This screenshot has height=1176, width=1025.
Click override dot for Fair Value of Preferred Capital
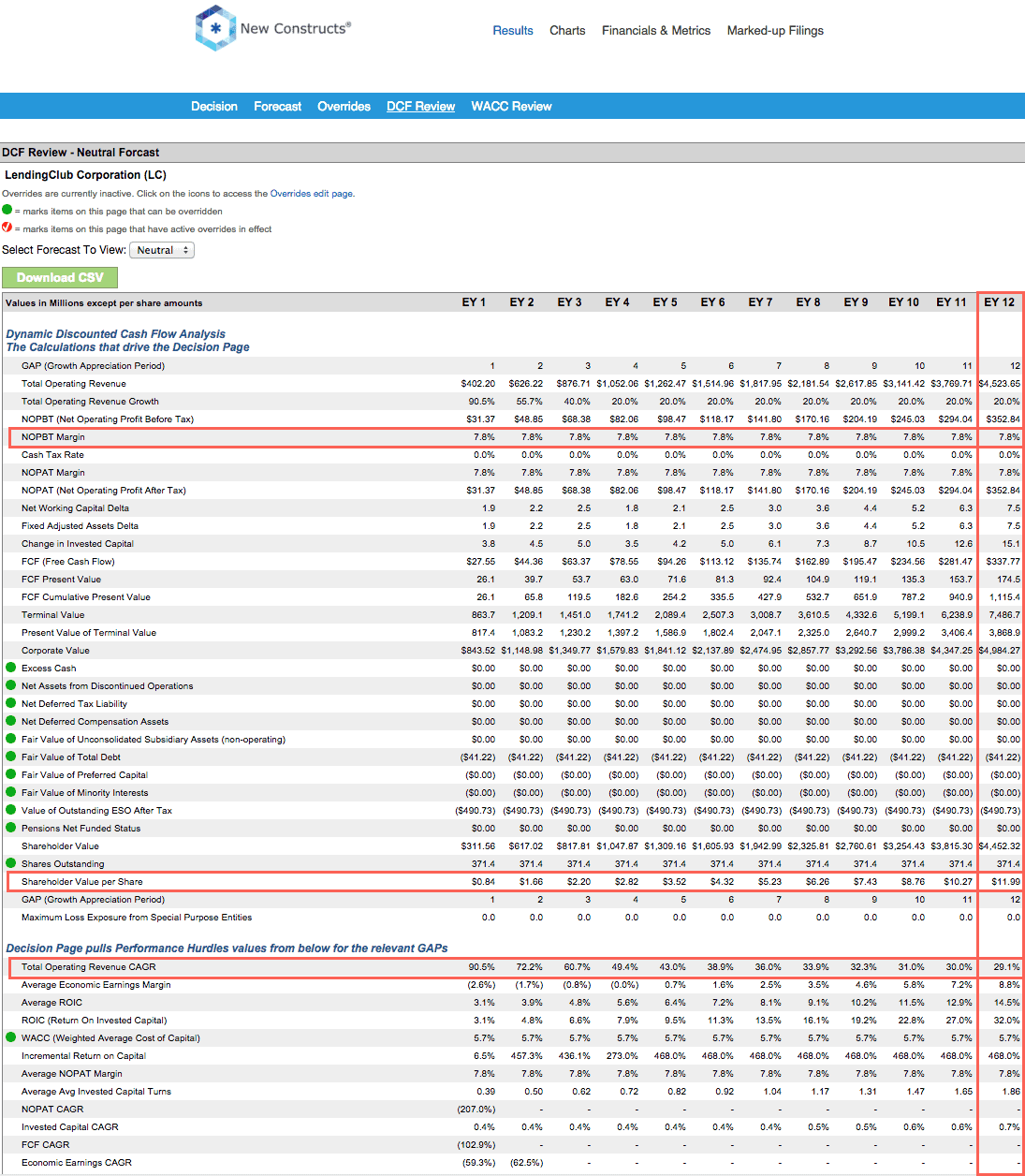11,774
